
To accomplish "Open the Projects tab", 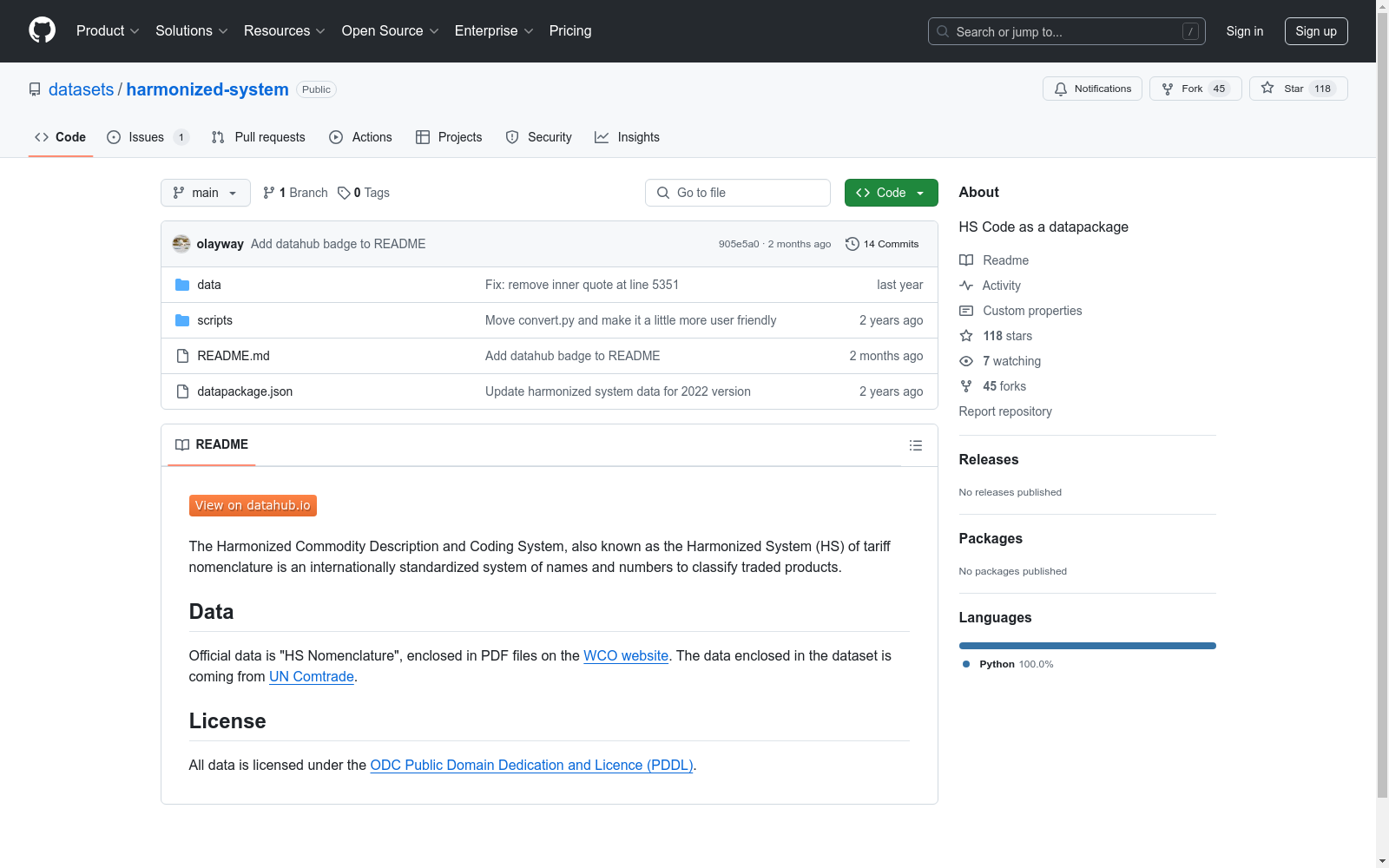I will (x=449, y=137).
